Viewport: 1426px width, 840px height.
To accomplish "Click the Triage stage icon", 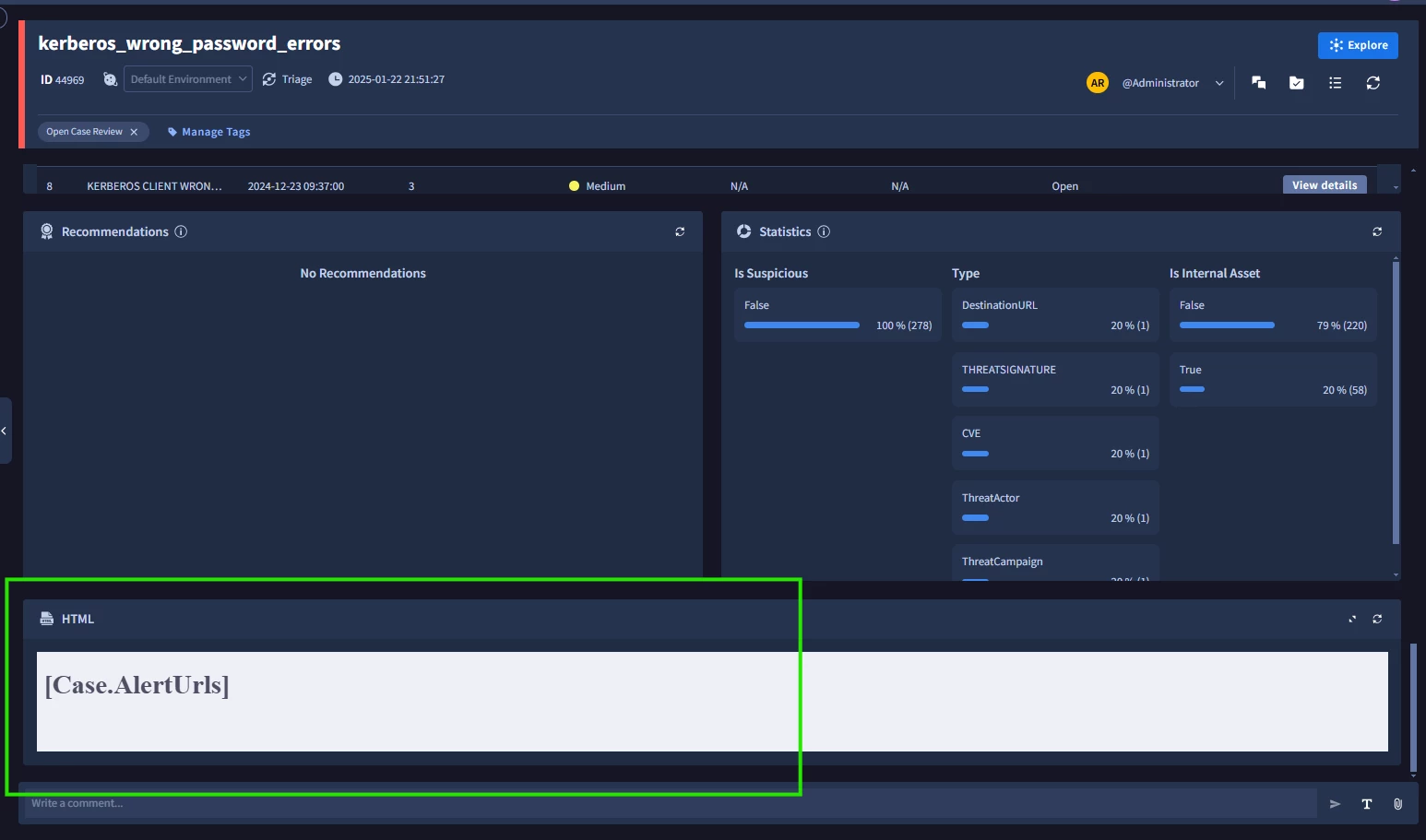I will point(269,79).
